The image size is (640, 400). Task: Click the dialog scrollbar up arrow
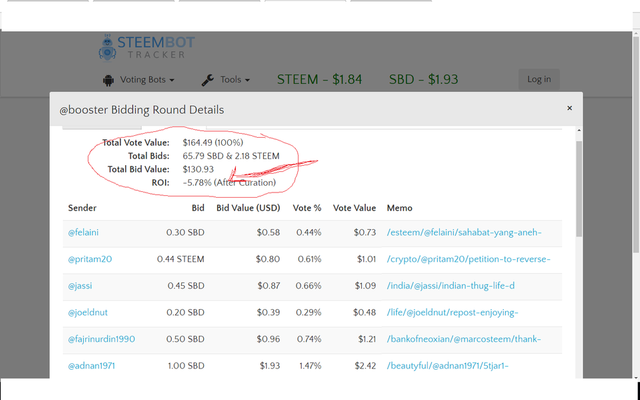click(579, 131)
